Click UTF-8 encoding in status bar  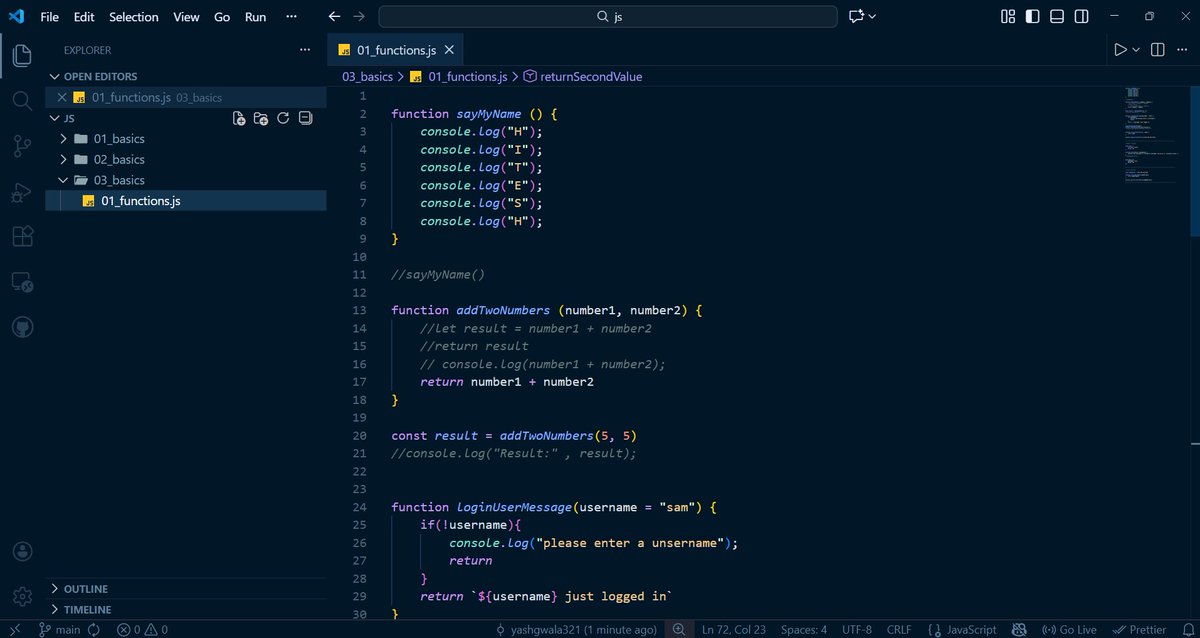(x=857, y=630)
